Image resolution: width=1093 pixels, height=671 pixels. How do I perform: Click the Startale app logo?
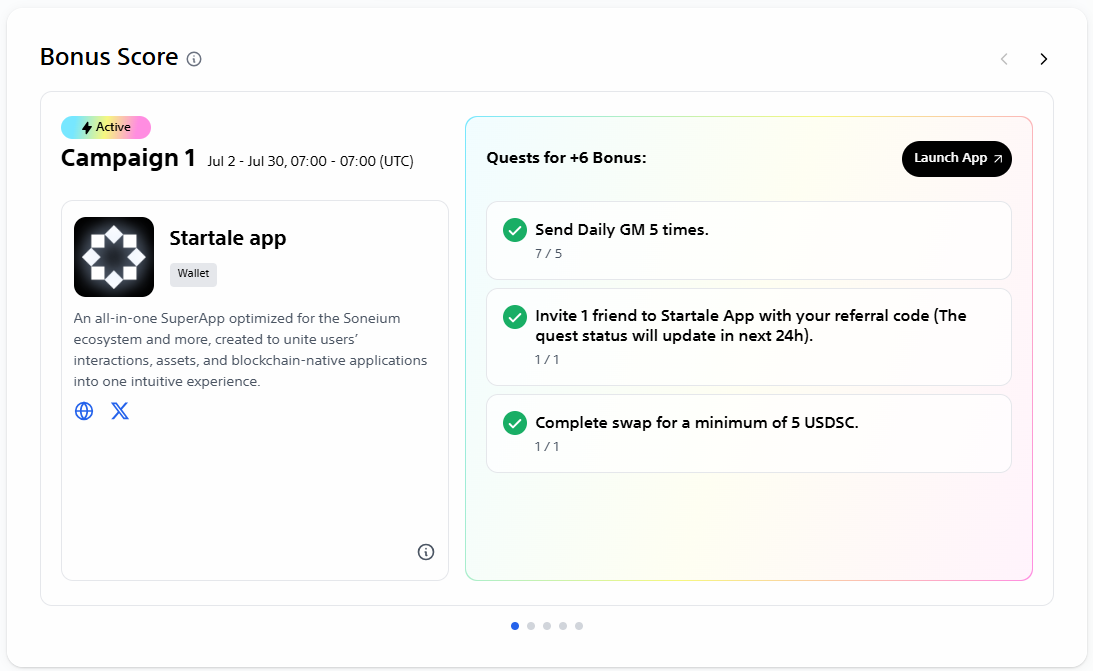click(114, 256)
